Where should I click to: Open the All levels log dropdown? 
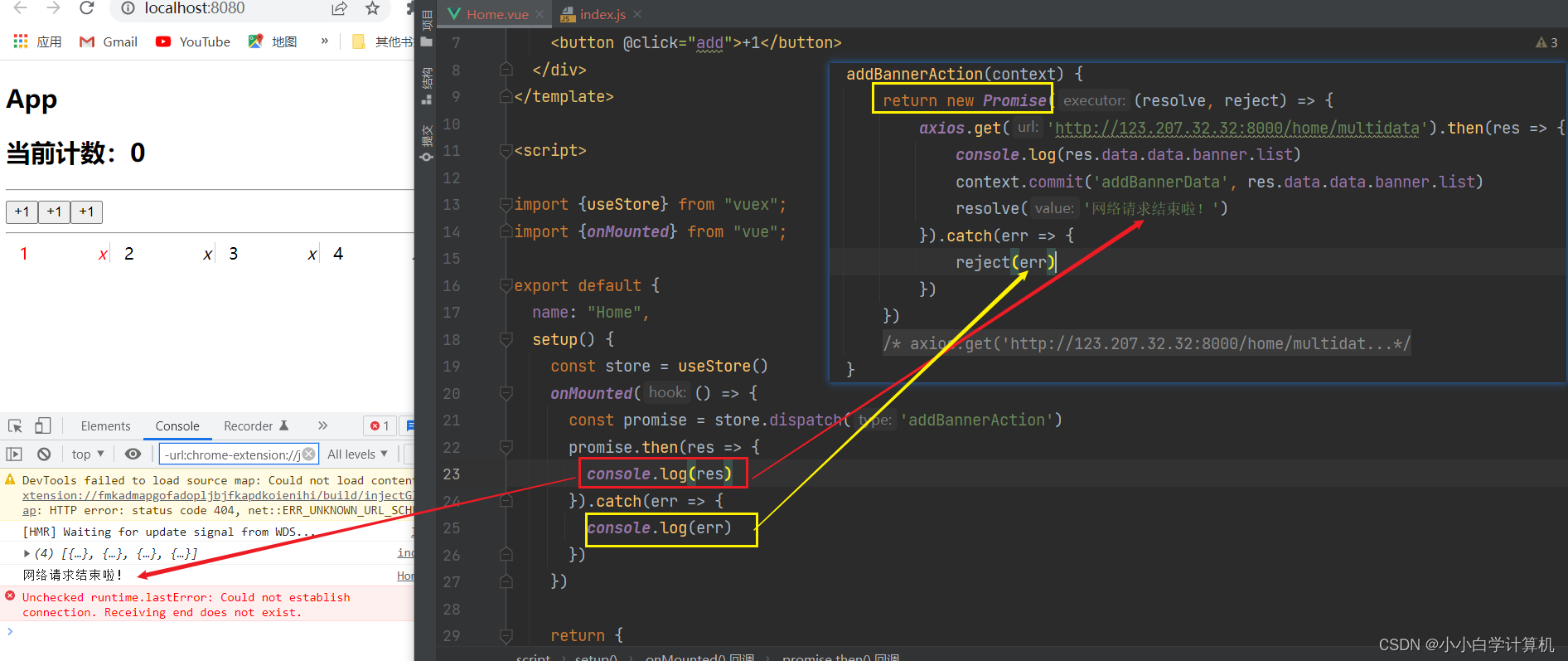357,454
